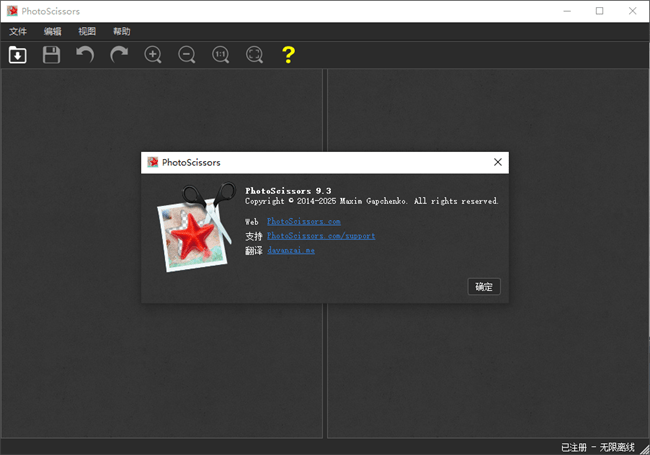The image size is (650, 455).
Task: Close the PhotoScissors about dialog
Action: coord(497,162)
